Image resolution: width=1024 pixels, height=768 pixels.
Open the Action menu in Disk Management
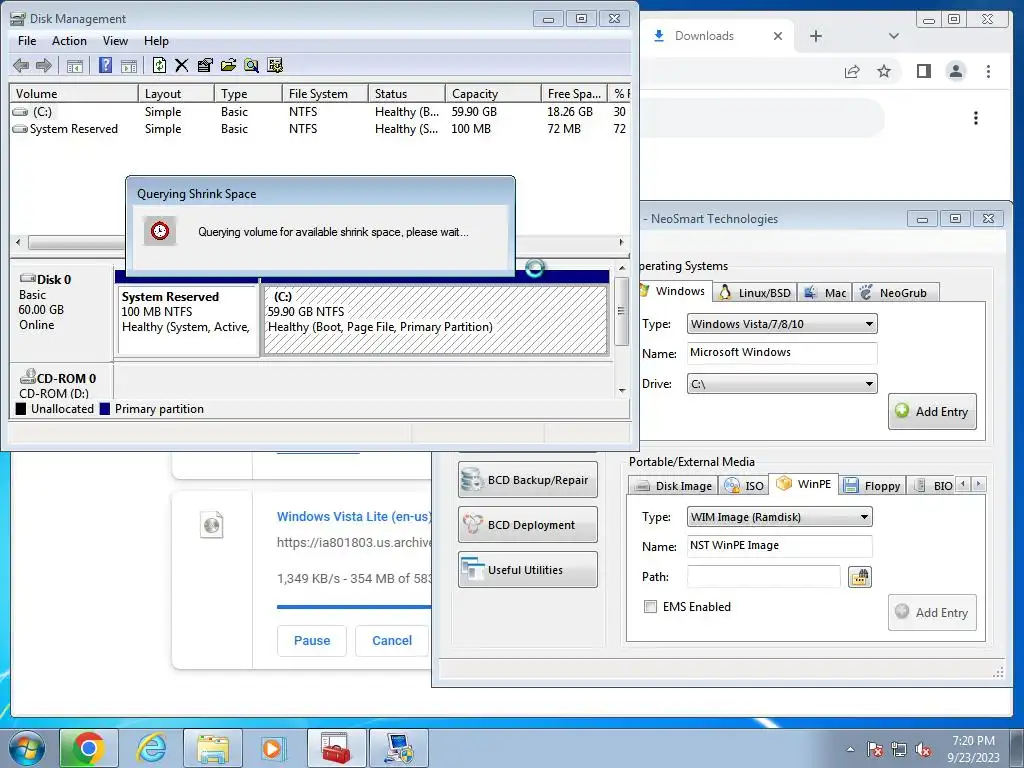tap(69, 40)
